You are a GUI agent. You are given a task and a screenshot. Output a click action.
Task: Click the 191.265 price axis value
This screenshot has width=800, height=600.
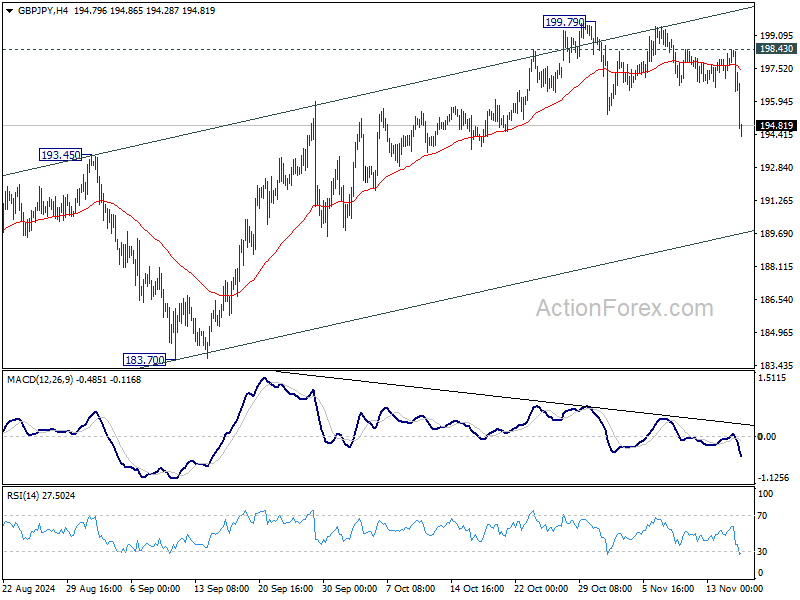point(777,201)
